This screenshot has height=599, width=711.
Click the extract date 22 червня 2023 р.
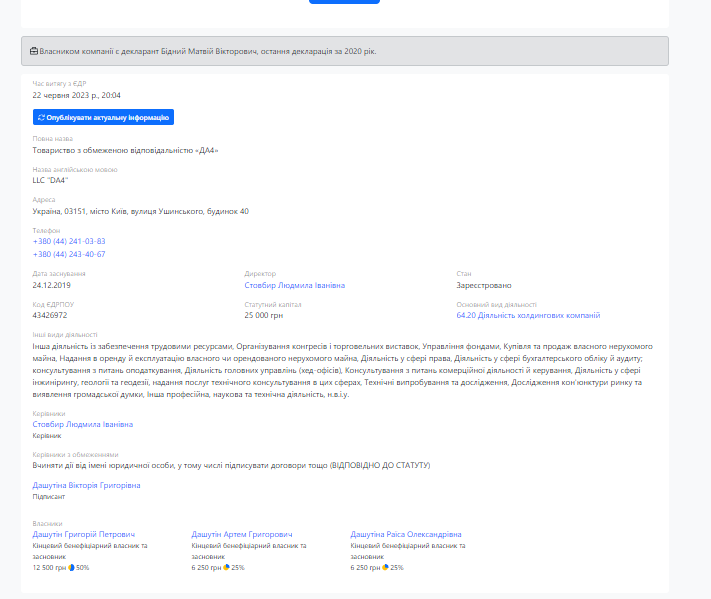[x=76, y=95]
